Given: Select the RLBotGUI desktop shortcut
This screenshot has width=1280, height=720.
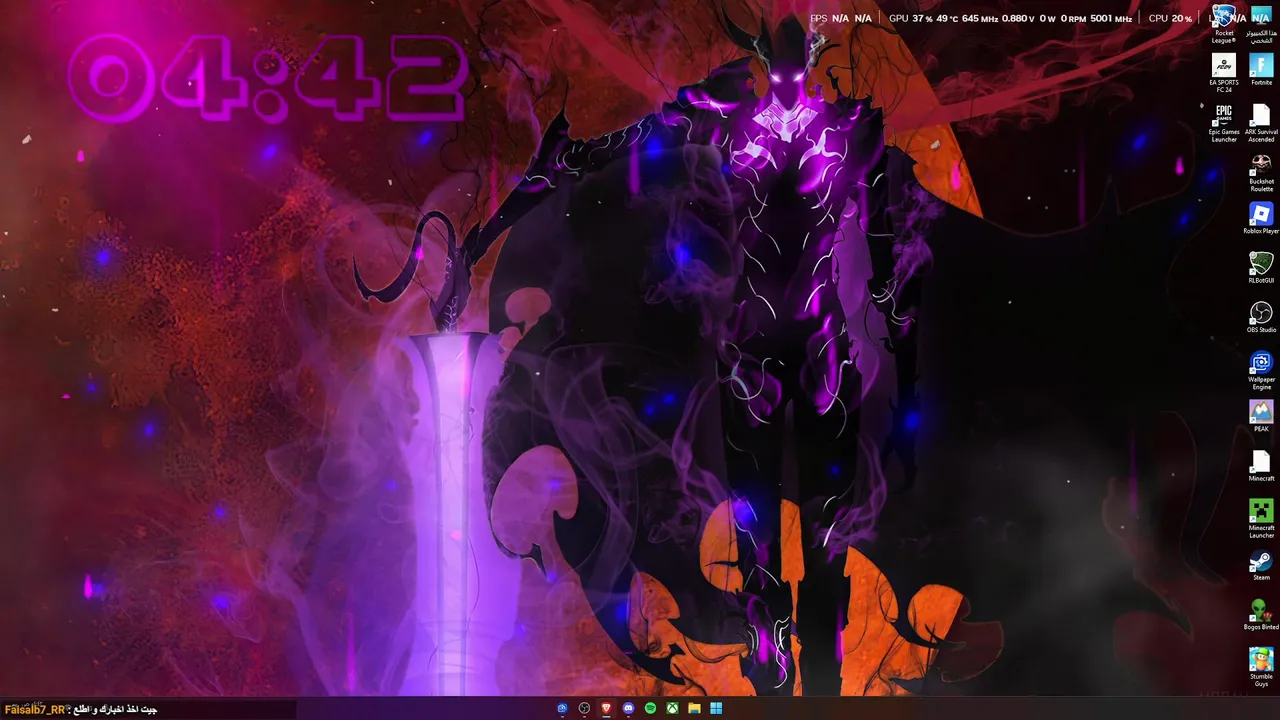Looking at the screenshot, I should point(1261,268).
